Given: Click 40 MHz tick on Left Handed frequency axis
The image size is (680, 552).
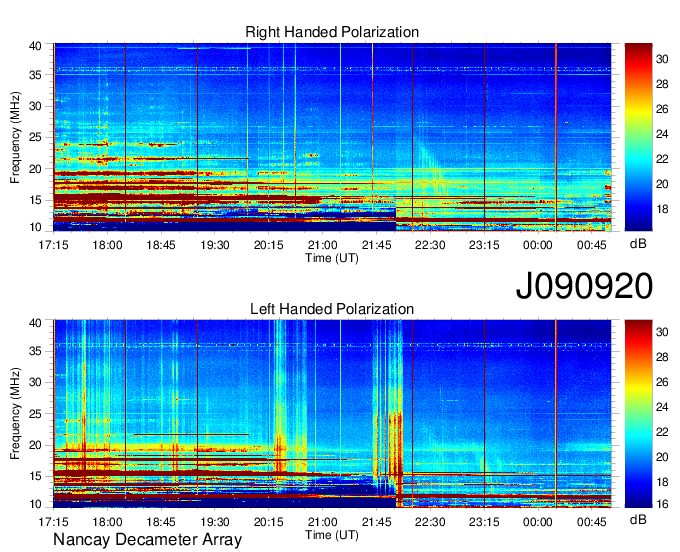Looking at the screenshot, I should coord(35,323).
